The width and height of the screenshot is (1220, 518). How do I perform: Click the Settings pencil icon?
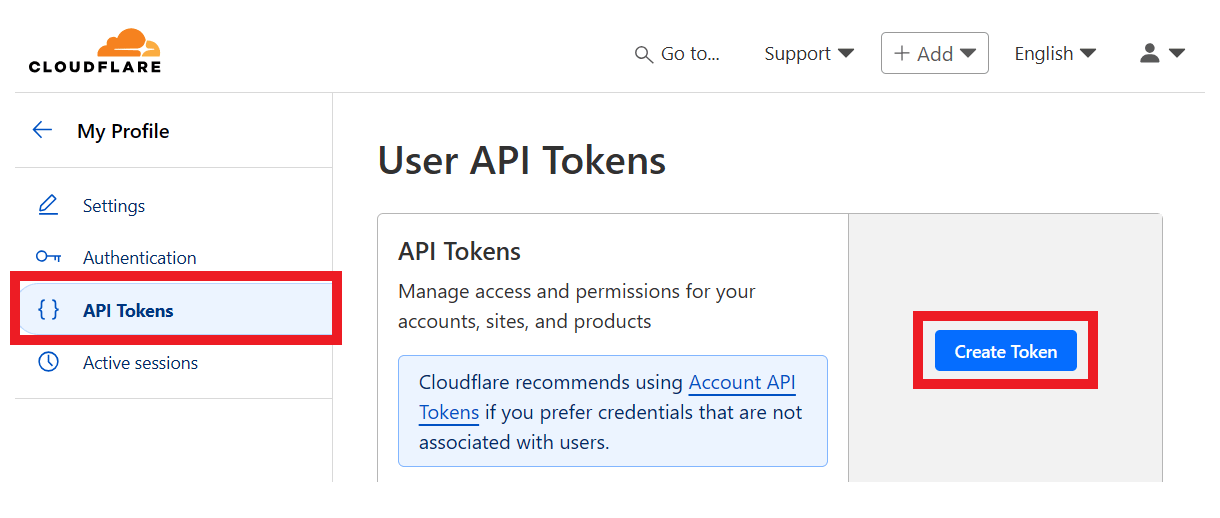tap(48, 205)
